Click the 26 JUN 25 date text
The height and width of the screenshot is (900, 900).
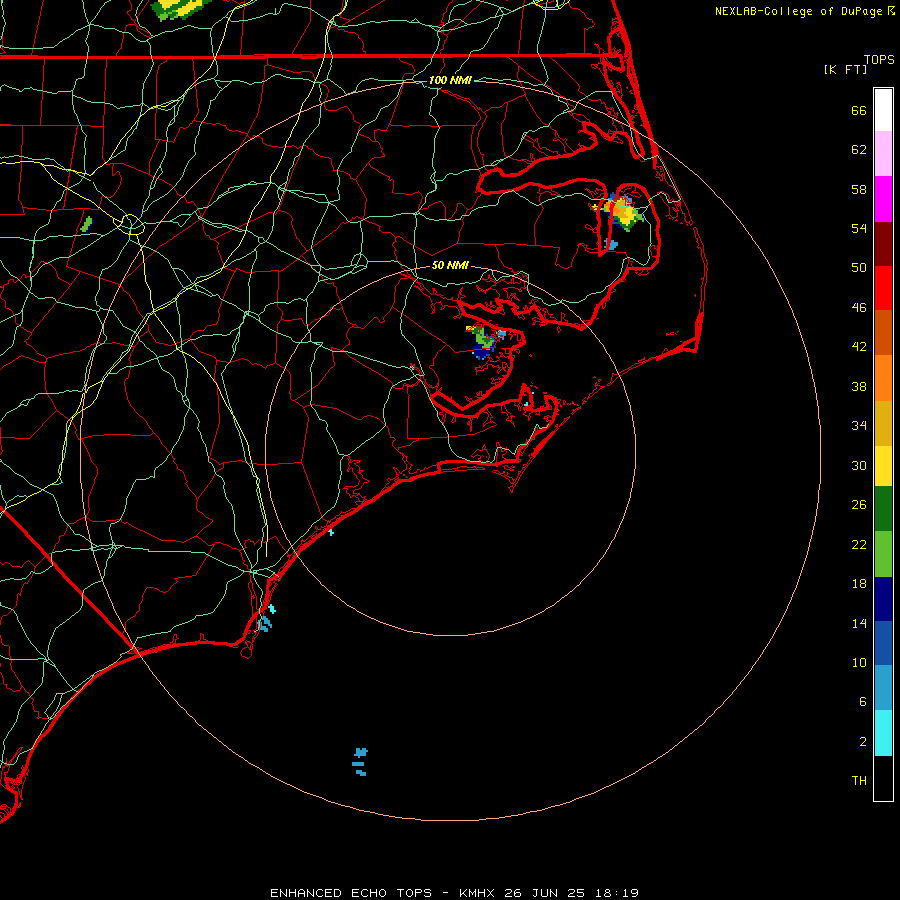point(544,893)
